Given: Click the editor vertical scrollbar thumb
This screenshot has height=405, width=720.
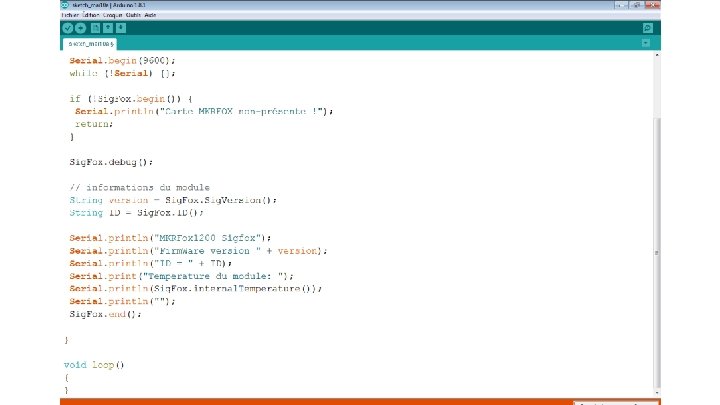Looking at the screenshot, I should click(x=657, y=253).
